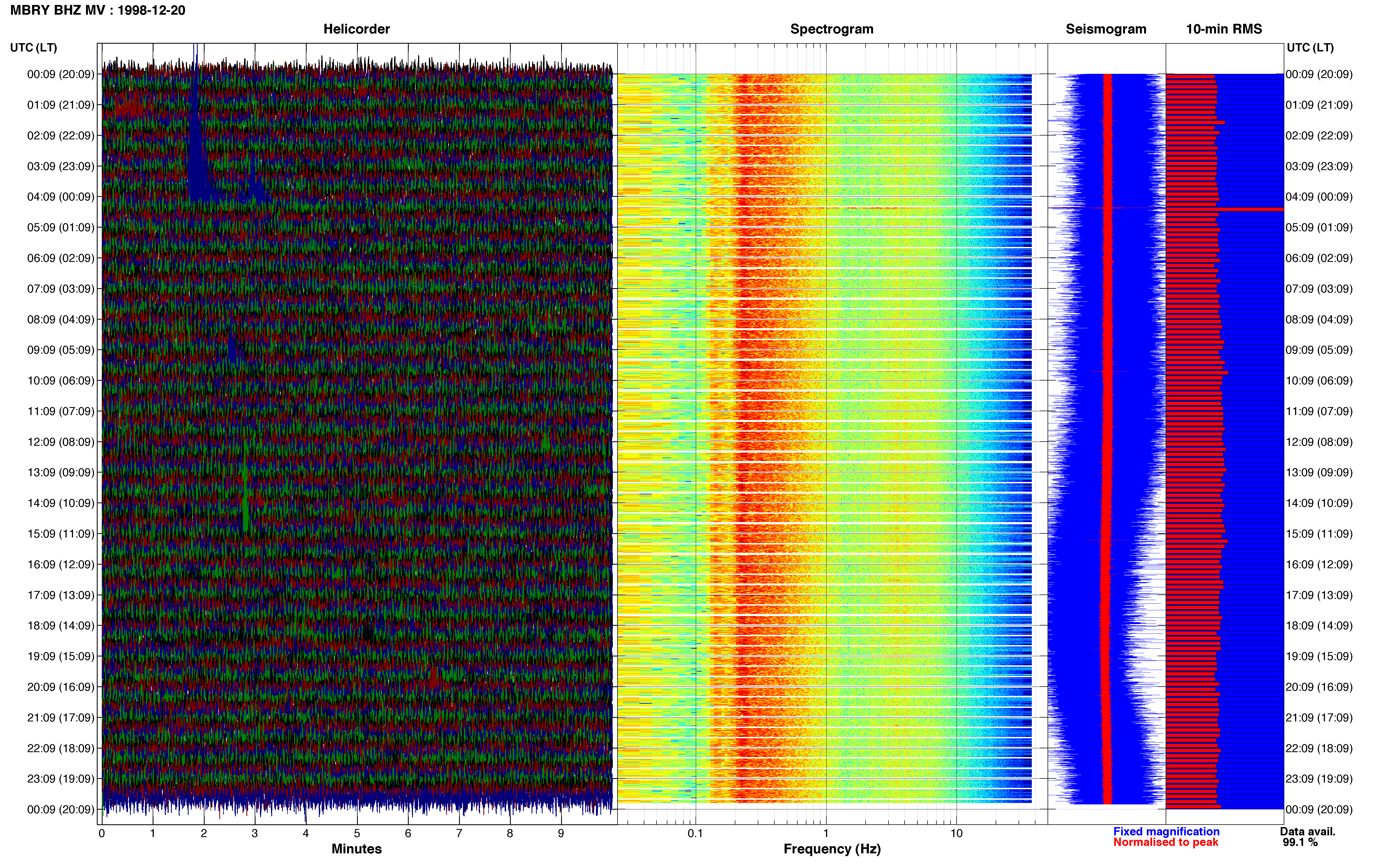
Task: Click the left time label '14:09 (10:09)'
Action: pos(61,503)
